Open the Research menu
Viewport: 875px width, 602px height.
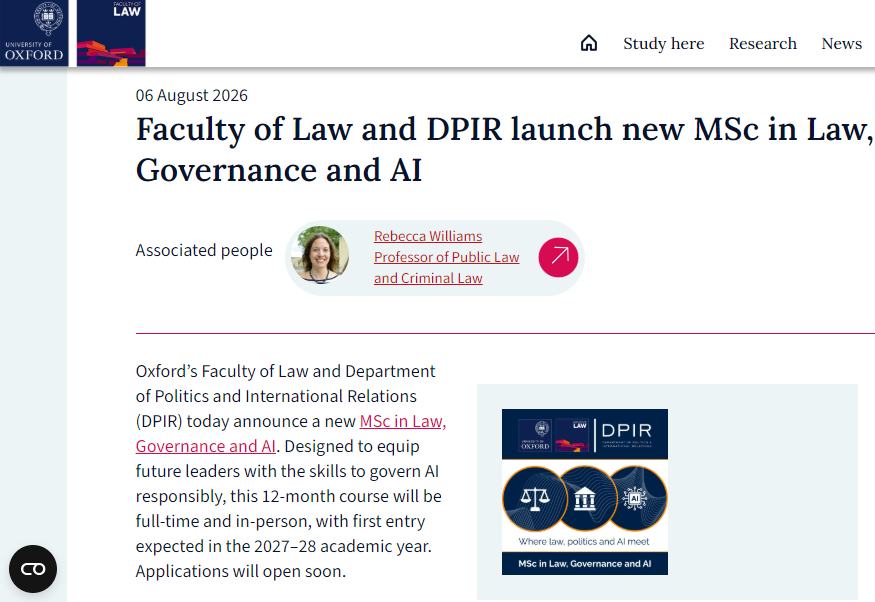763,44
